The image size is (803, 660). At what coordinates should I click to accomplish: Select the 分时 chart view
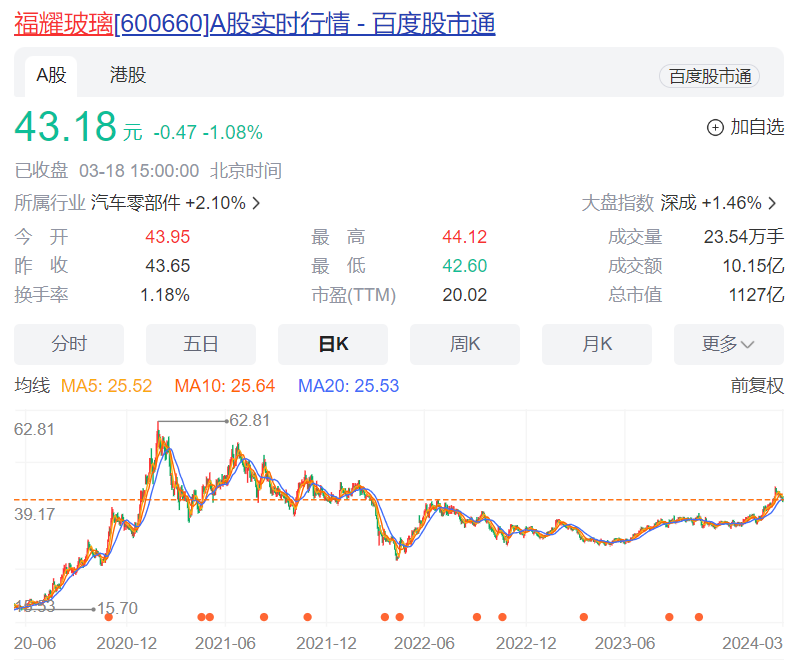pyautogui.click(x=68, y=344)
